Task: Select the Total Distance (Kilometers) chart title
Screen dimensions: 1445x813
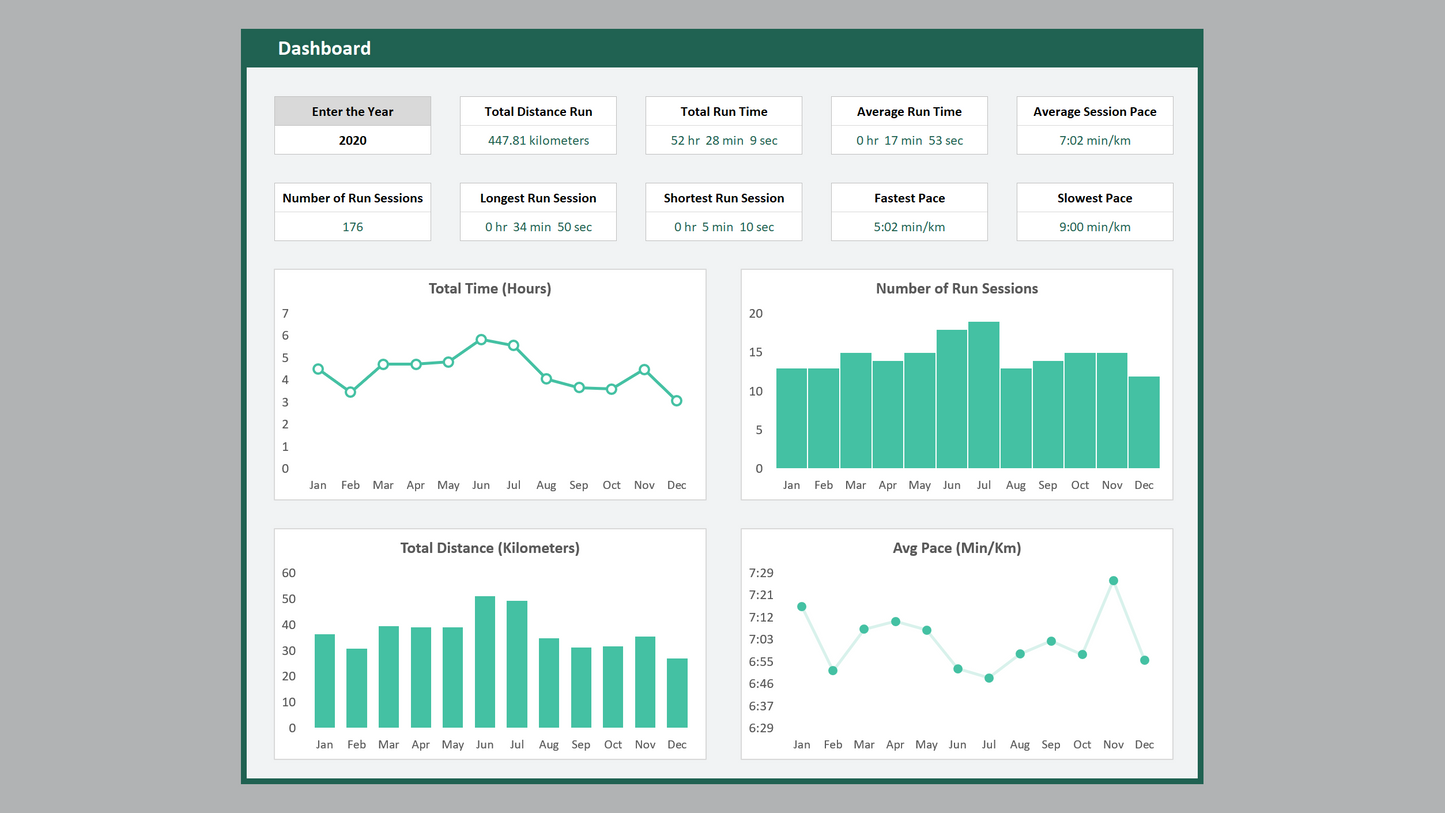Action: click(x=490, y=548)
